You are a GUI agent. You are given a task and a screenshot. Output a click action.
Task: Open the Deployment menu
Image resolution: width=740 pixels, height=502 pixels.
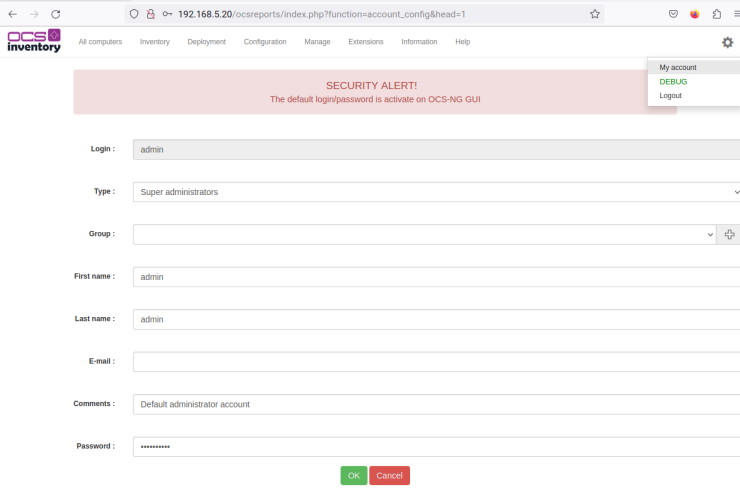click(206, 42)
